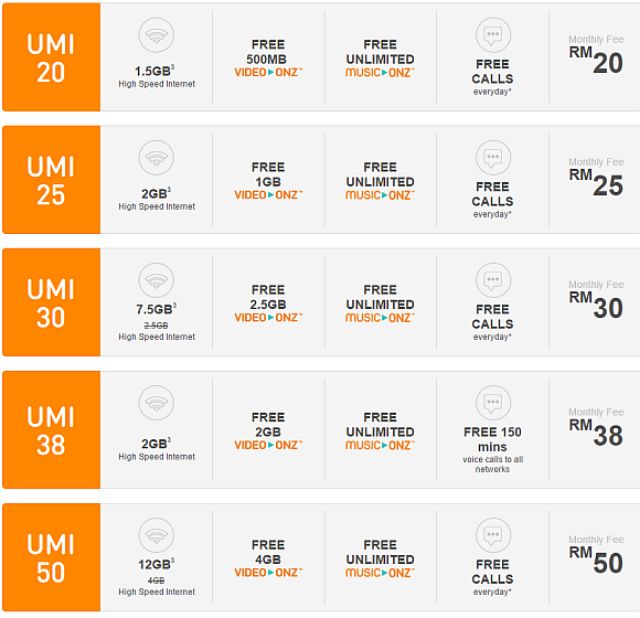Select the orange UMI 25 plan tile
The image size is (640, 618).
click(x=51, y=180)
